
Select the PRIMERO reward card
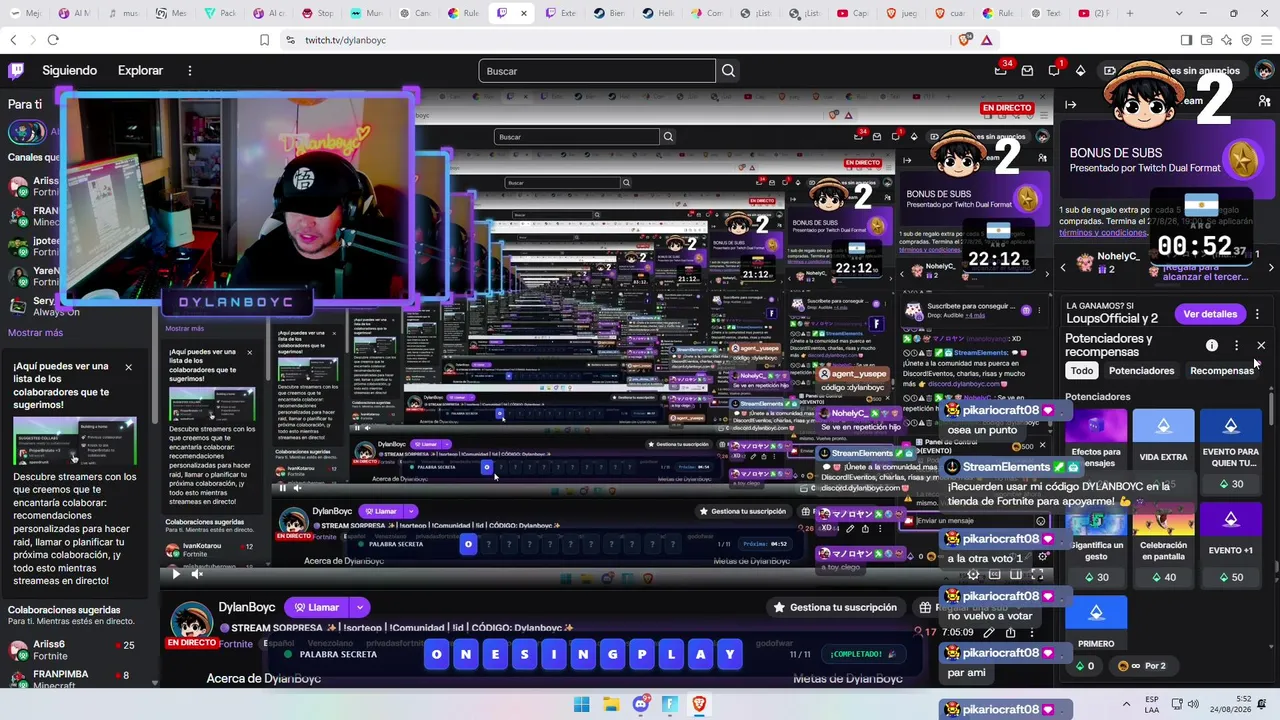pyautogui.click(x=1096, y=623)
